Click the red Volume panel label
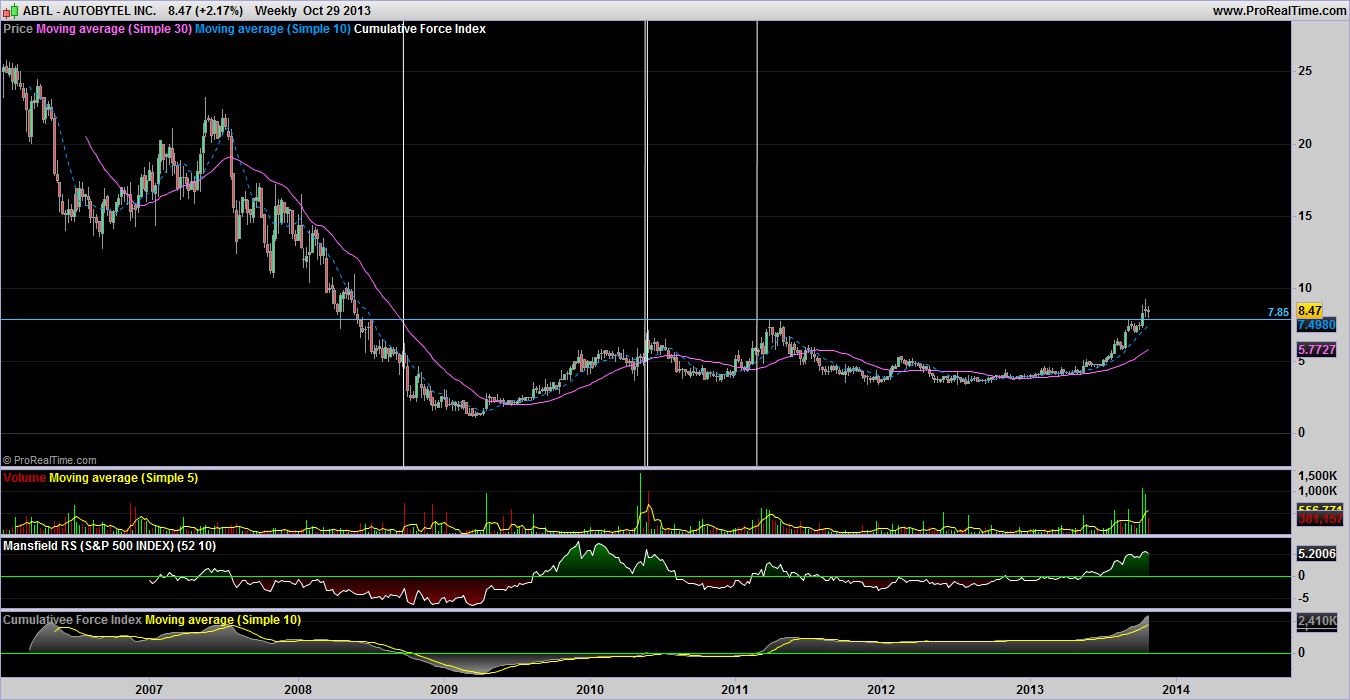This screenshot has height=700, width=1350. [x=24, y=478]
